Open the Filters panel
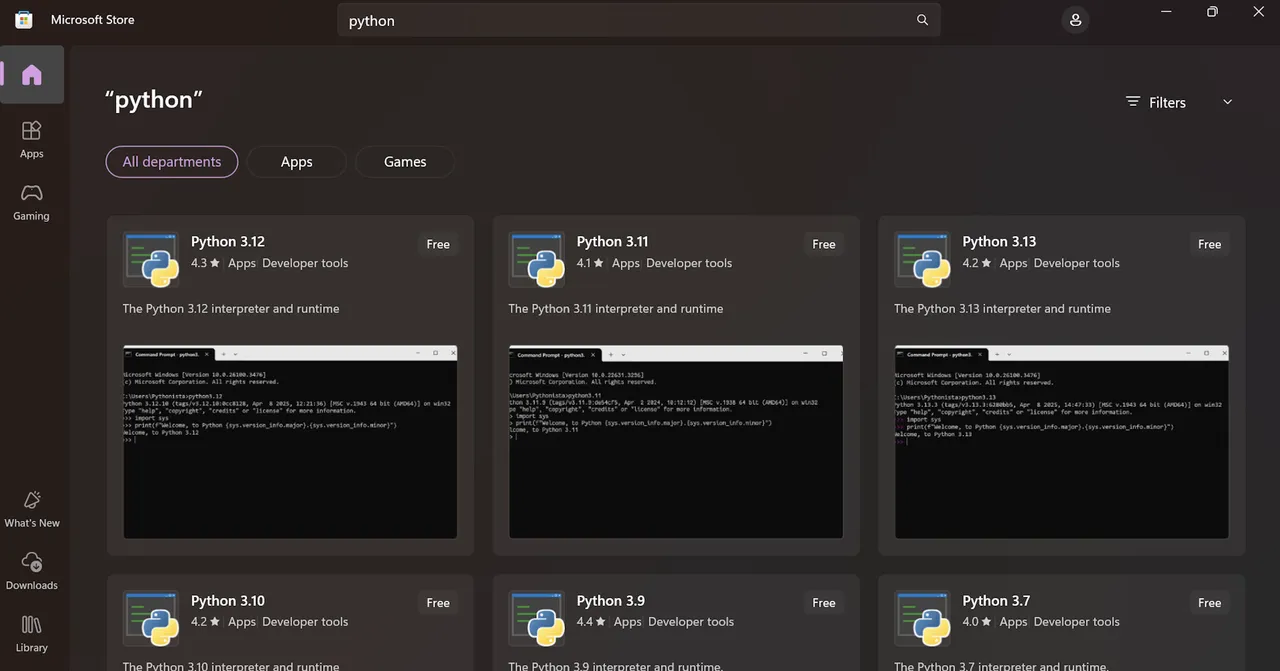 [x=1155, y=102]
